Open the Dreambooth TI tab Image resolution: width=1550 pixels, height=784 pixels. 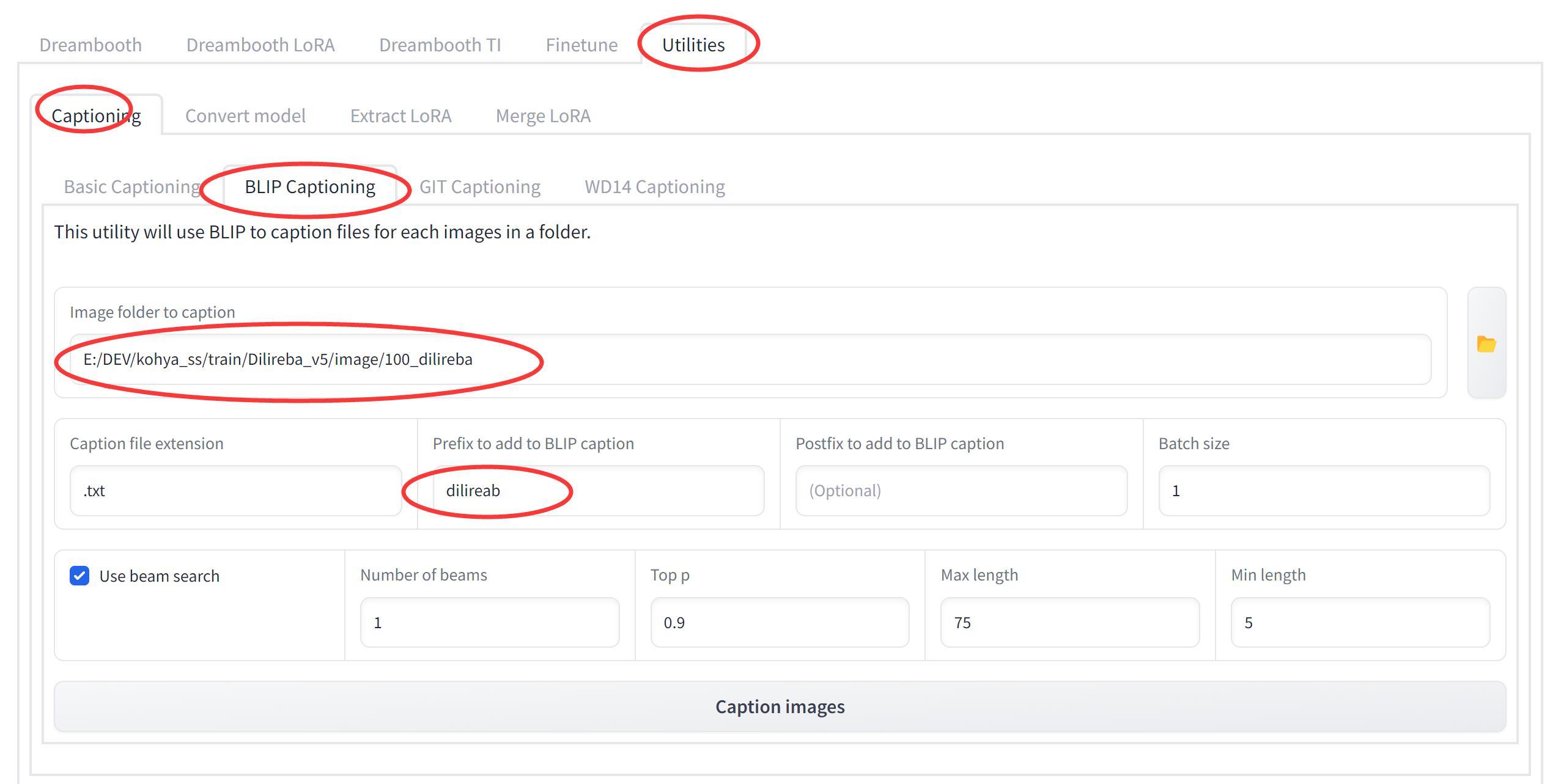[440, 45]
